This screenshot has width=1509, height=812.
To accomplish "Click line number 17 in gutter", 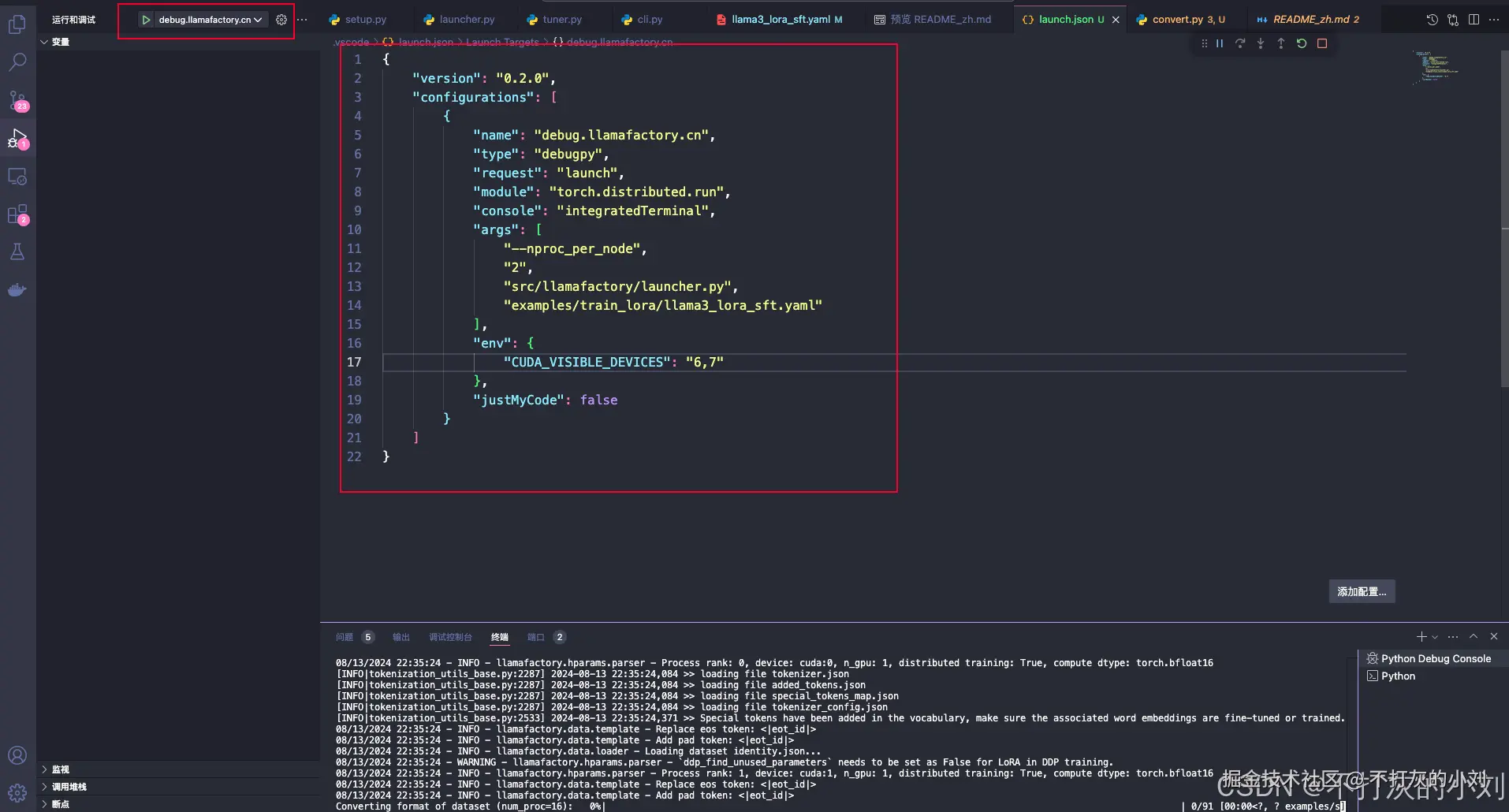I will pyautogui.click(x=354, y=362).
